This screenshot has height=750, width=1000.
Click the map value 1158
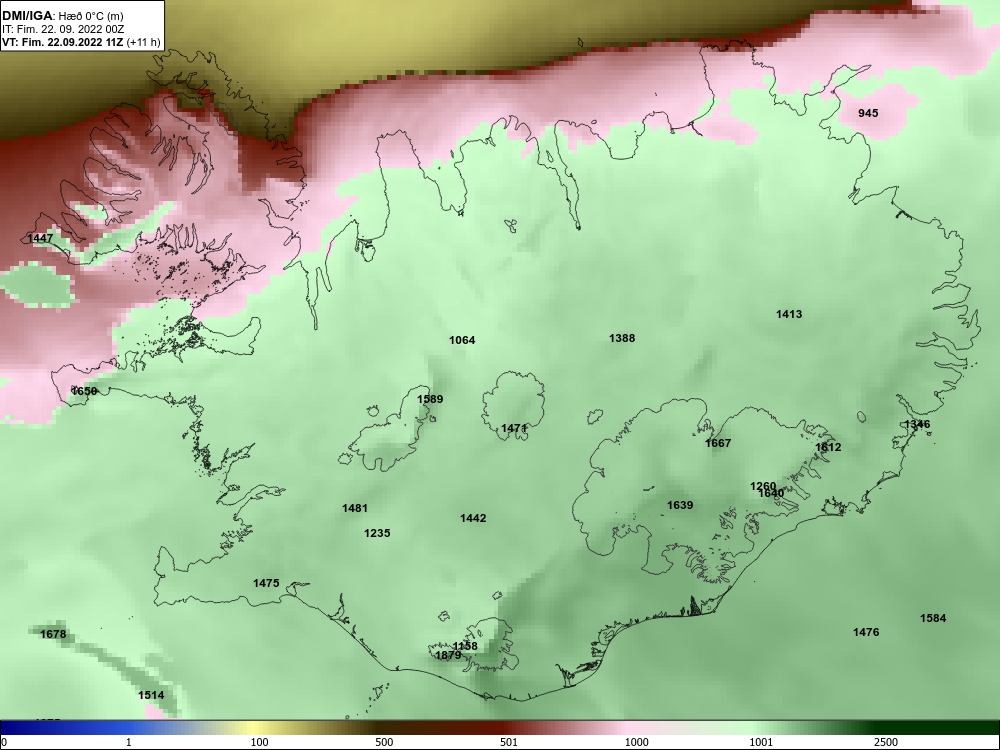pos(465,647)
